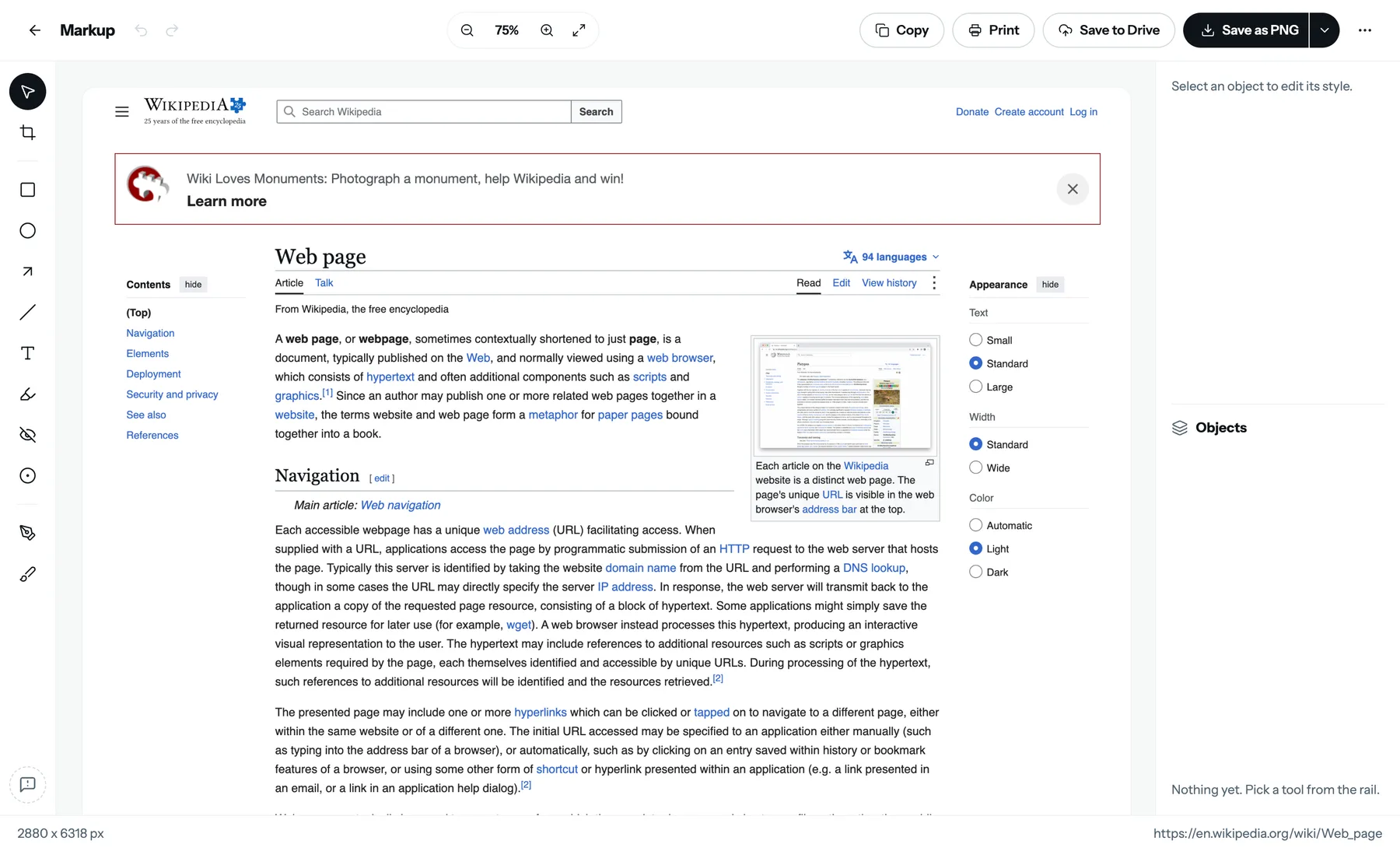This screenshot has width=1400, height=851.
Task: Click the Search Wikipedia input field
Action: coord(424,112)
